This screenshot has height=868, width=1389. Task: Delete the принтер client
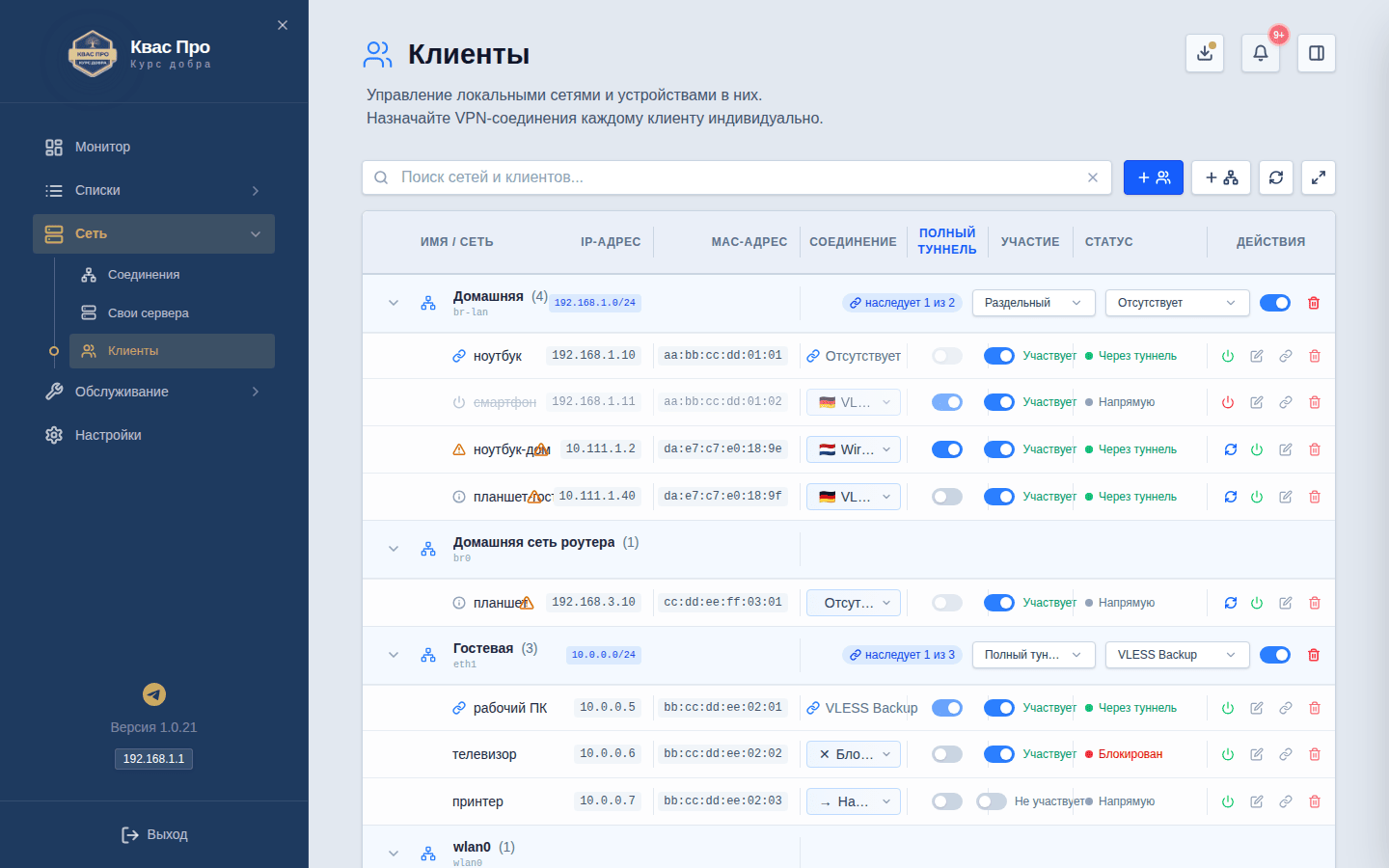point(1315,801)
